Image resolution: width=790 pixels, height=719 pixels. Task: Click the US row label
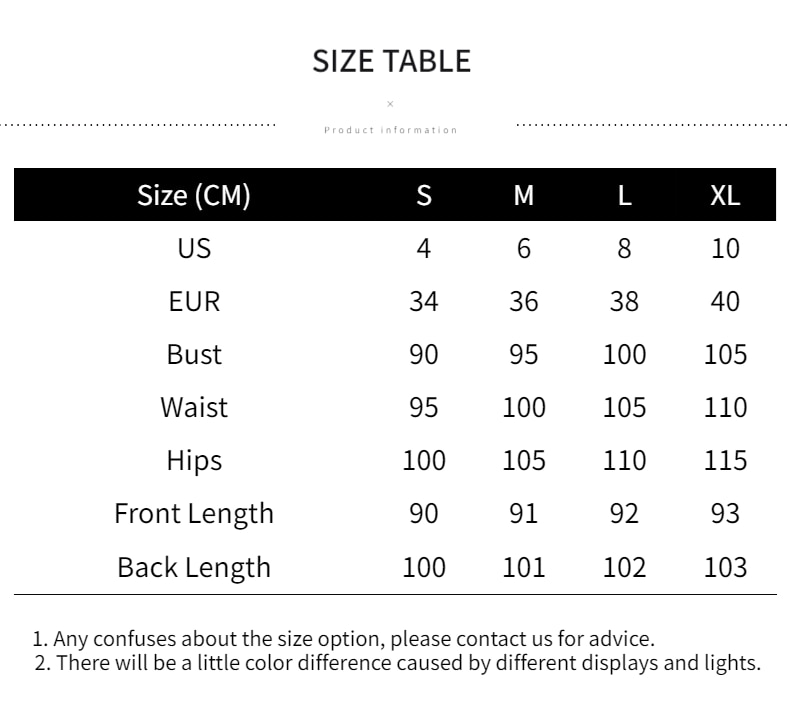[194, 248]
